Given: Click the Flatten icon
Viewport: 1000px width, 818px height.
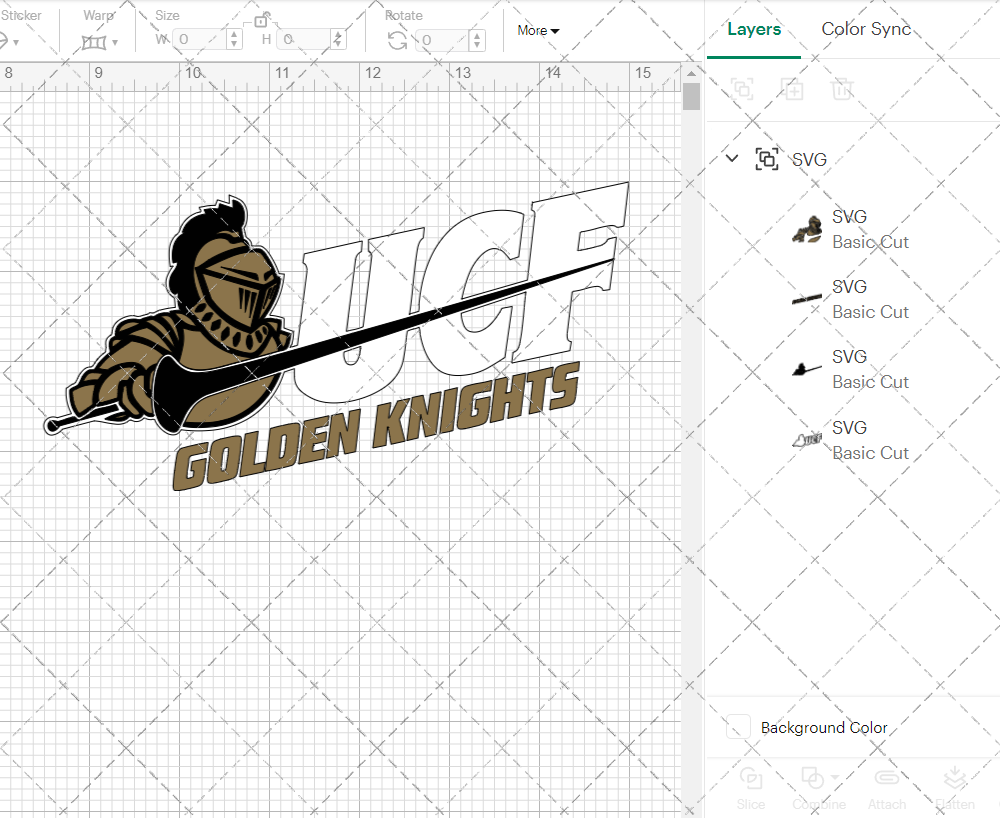Looking at the screenshot, I should tap(955, 778).
